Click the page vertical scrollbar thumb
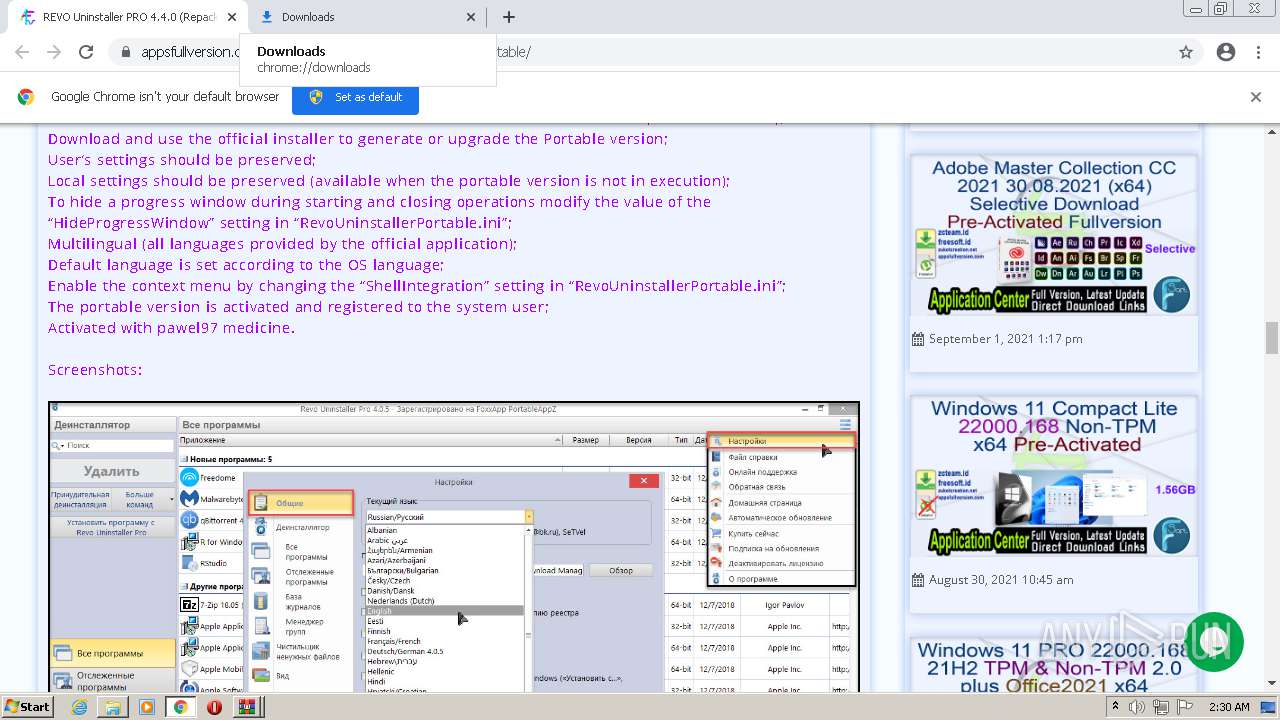1280x720 pixels. tap(1272, 338)
